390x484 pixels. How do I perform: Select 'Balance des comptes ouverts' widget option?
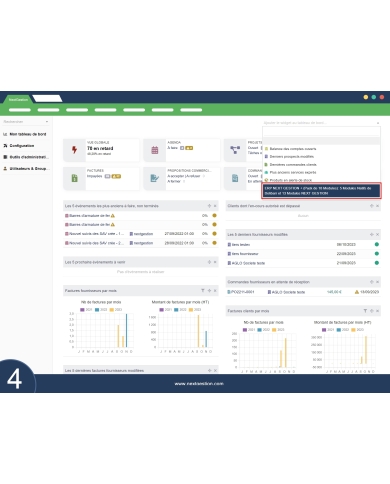[321, 149]
